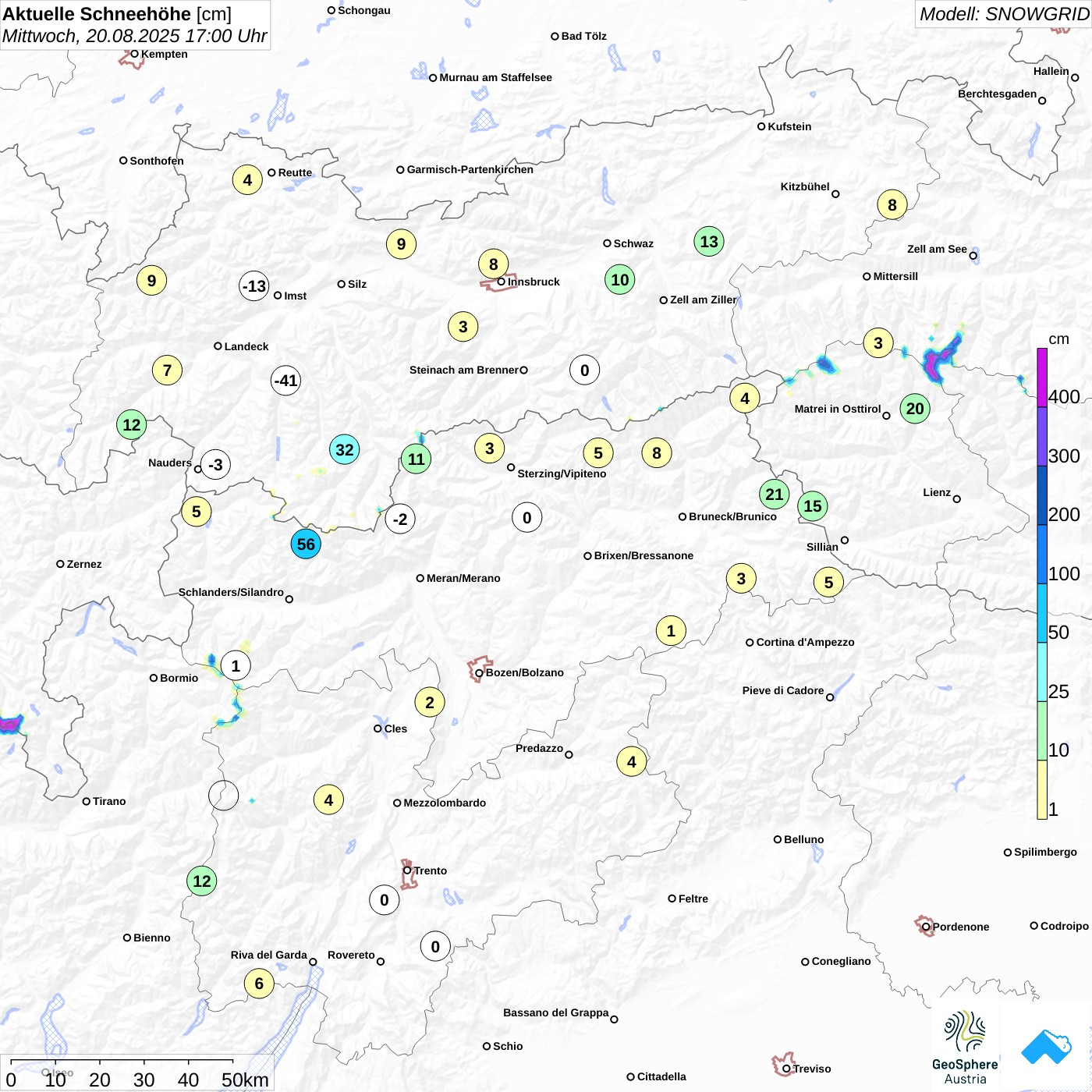Screen dimensions: 1092x1092
Task: Click the Schlanders/Silandro label
Action: (x=231, y=592)
